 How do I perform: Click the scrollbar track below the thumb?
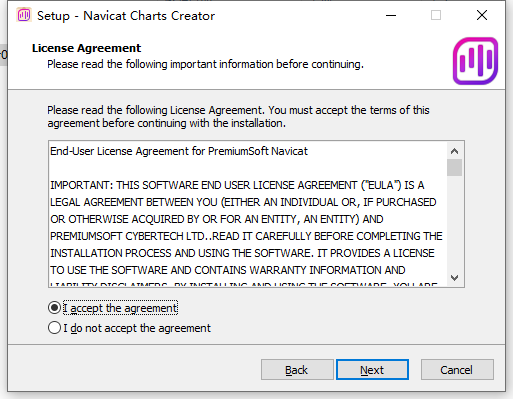[x=454, y=222]
